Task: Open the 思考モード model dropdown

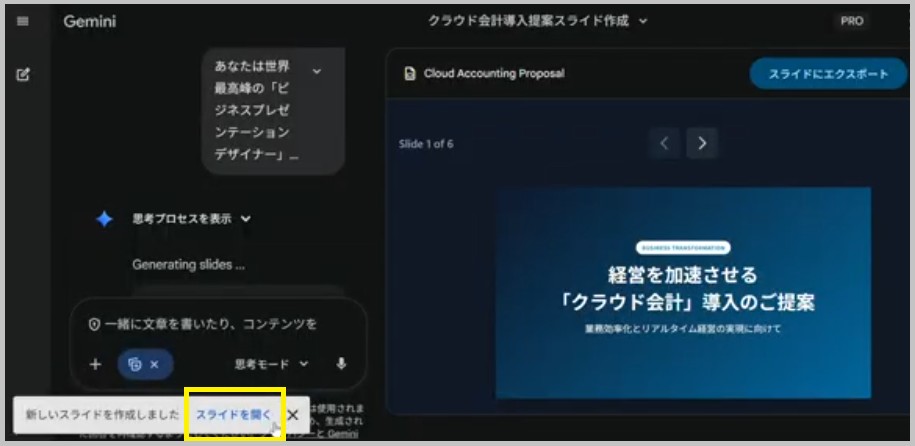Action: tap(271, 364)
